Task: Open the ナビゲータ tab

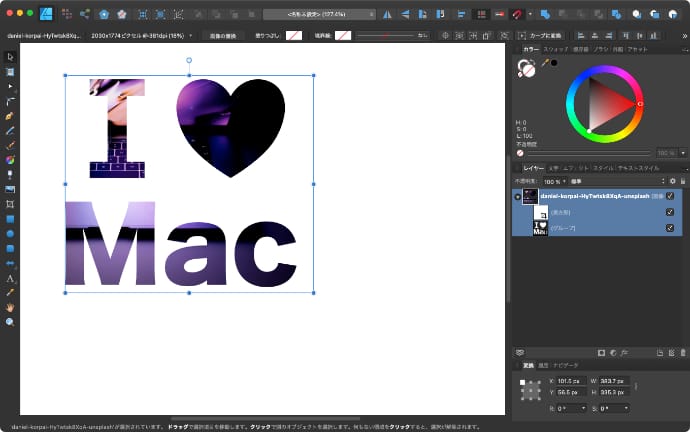Action: (565, 365)
